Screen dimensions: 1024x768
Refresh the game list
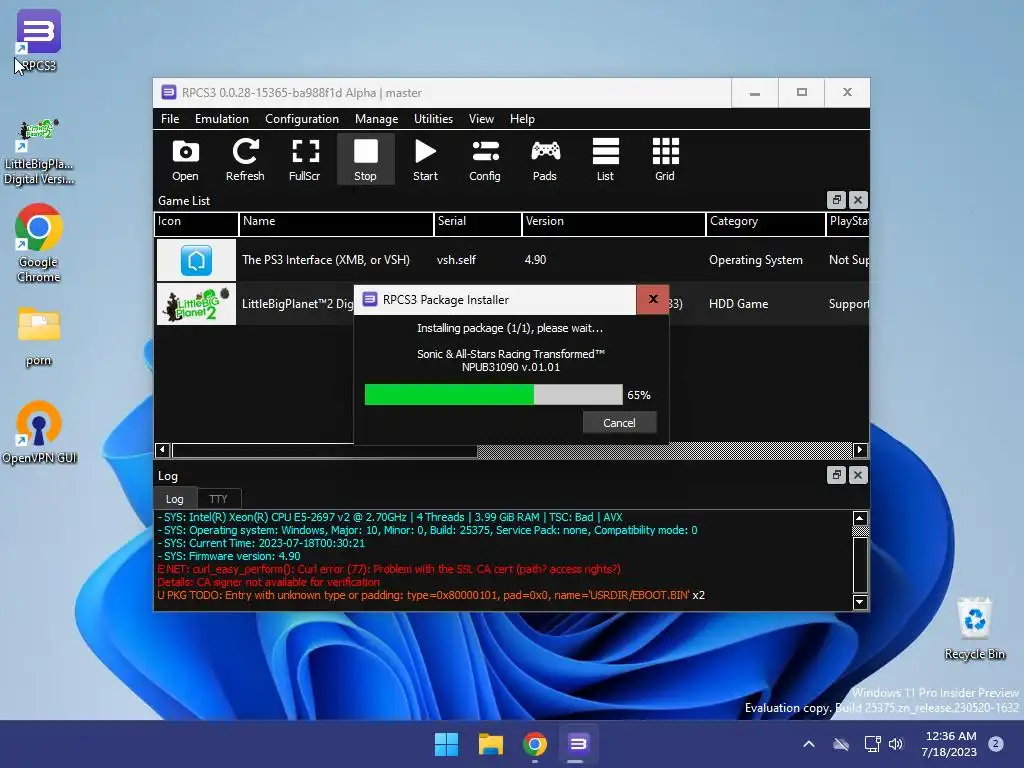point(245,159)
